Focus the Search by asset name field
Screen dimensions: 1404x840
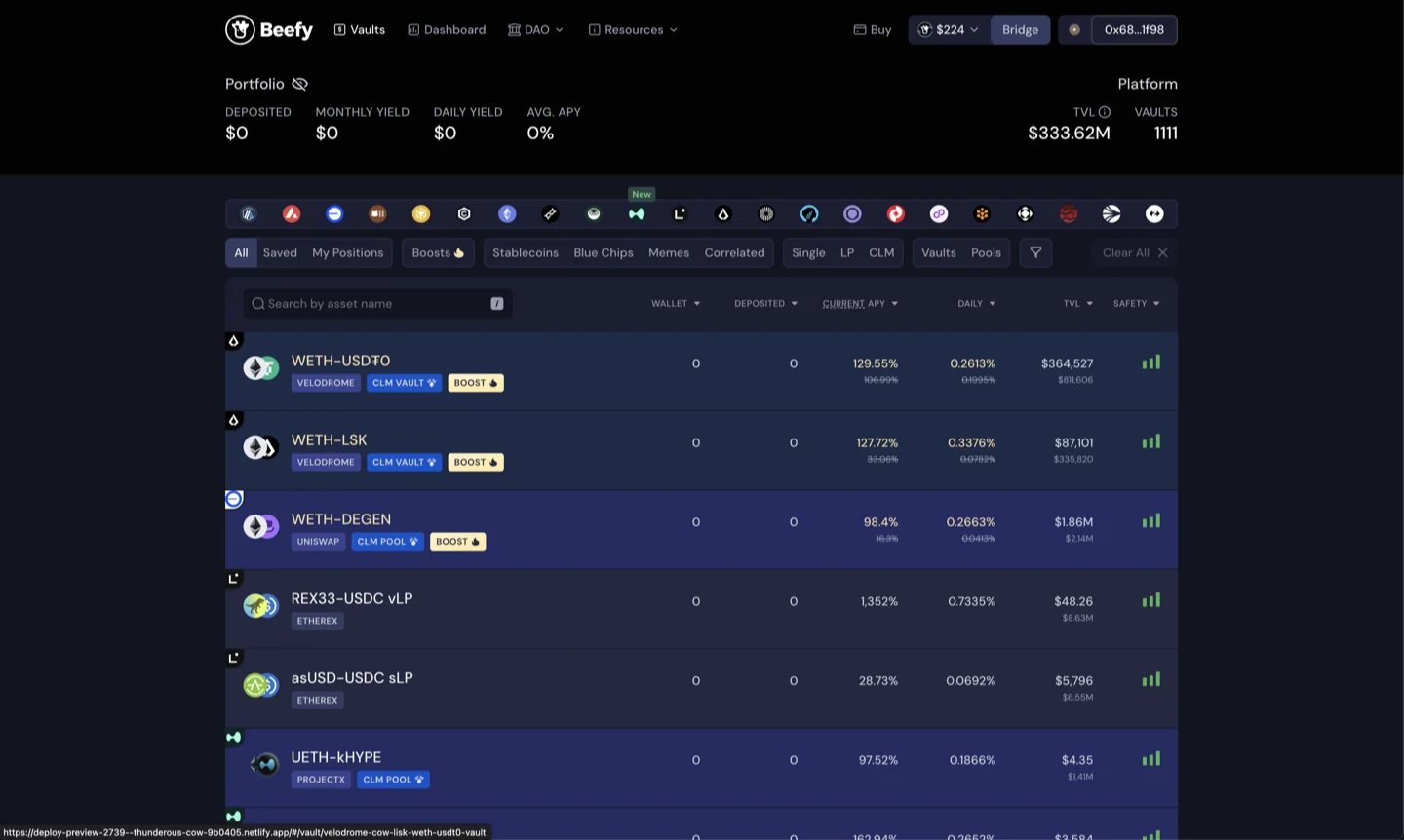coord(377,304)
